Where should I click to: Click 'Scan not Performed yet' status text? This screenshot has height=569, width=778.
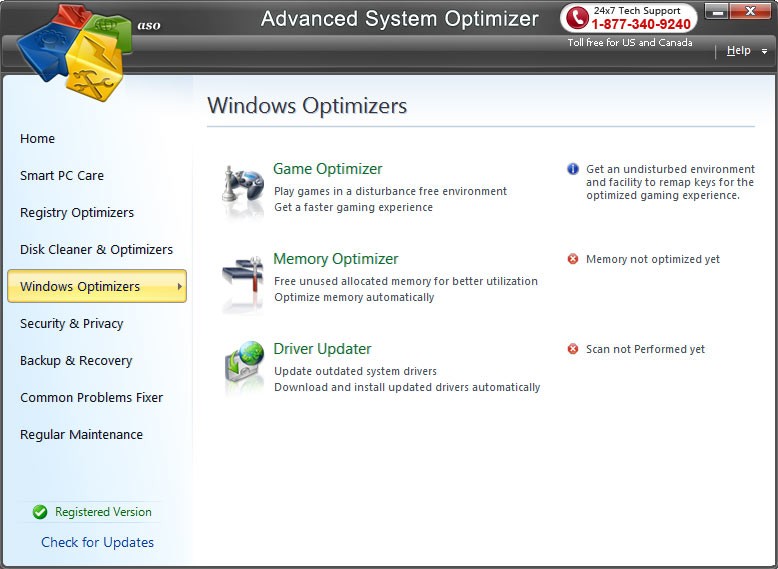645,349
